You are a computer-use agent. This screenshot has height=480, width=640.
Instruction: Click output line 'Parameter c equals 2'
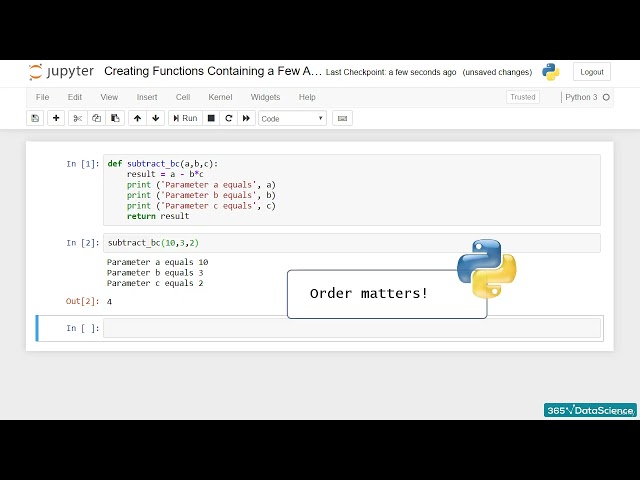click(x=155, y=283)
